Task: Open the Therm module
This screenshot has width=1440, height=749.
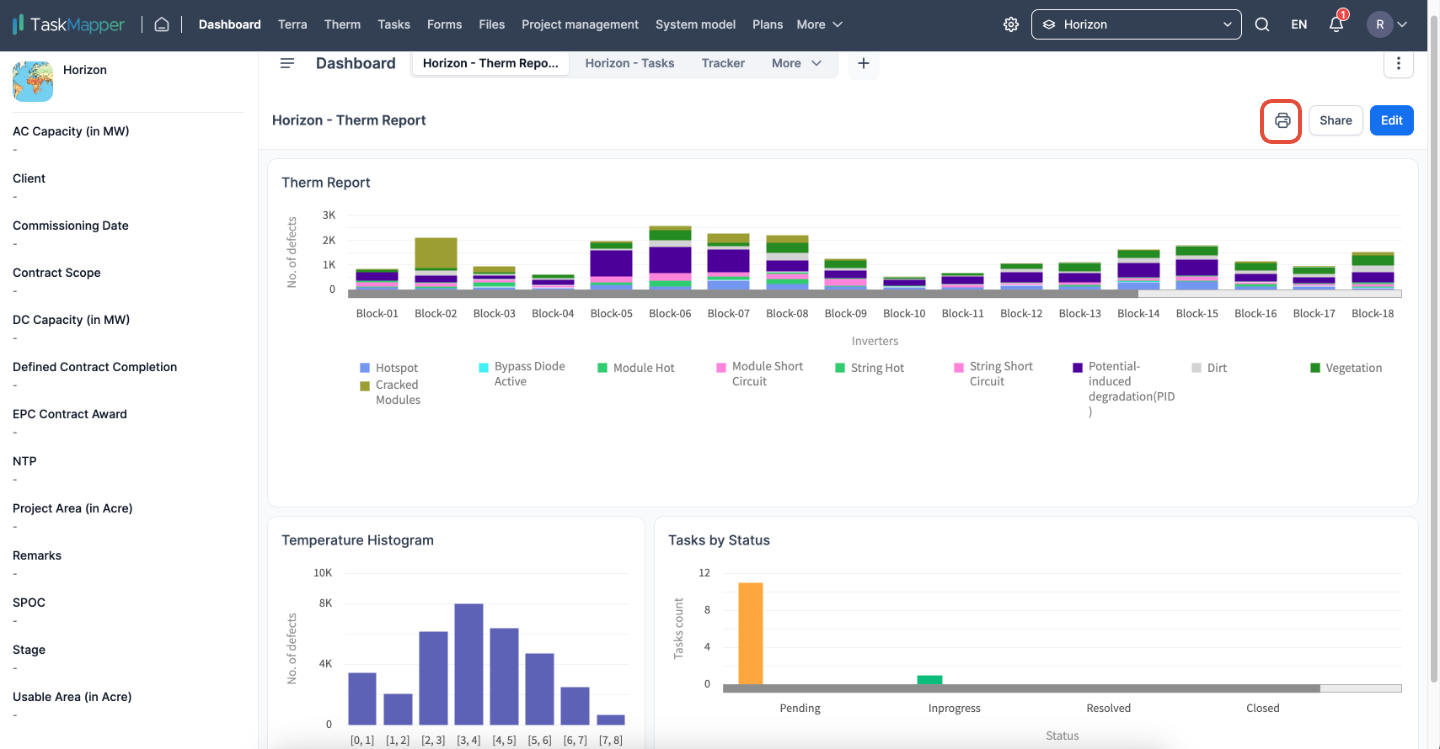Action: [x=343, y=24]
